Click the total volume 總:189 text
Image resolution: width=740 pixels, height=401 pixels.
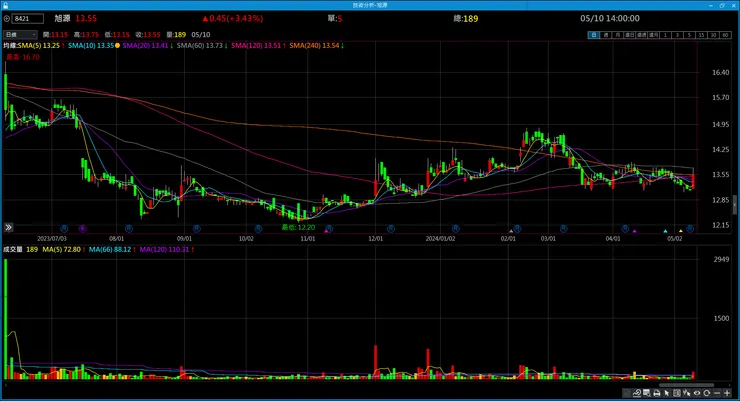pyautogui.click(x=466, y=18)
